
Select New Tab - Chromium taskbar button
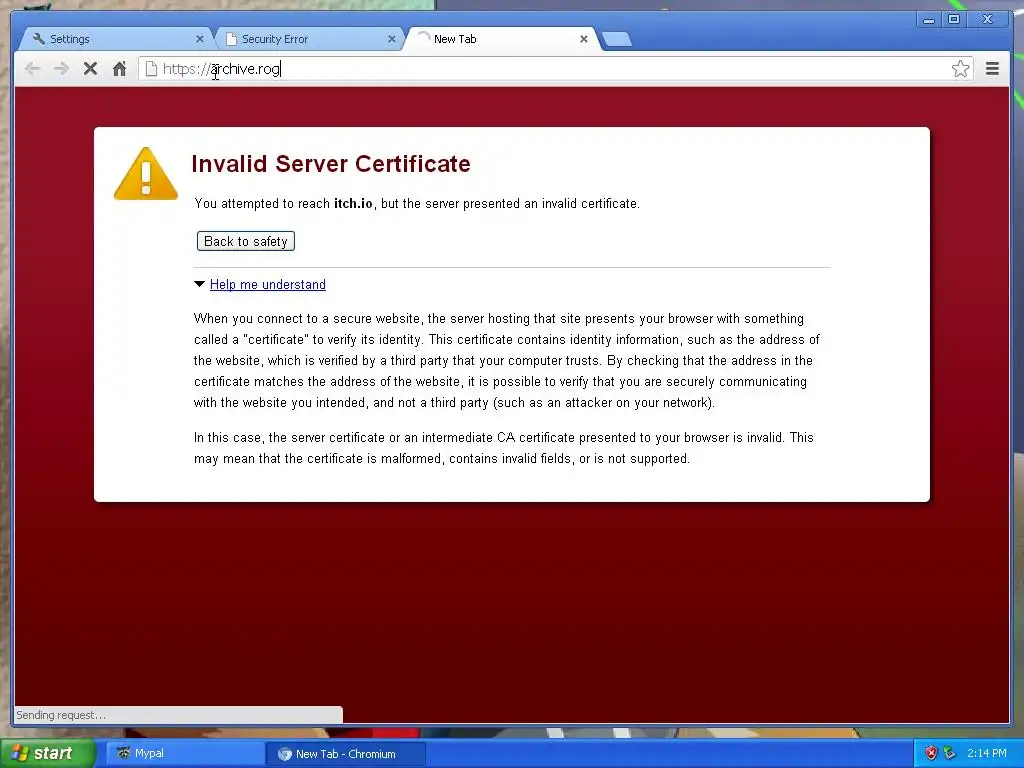pyautogui.click(x=345, y=754)
